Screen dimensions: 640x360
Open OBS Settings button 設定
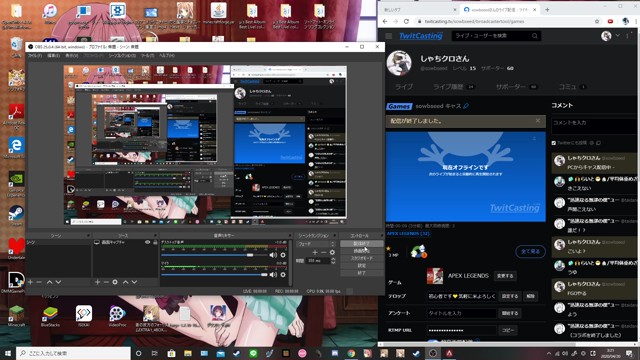361,266
